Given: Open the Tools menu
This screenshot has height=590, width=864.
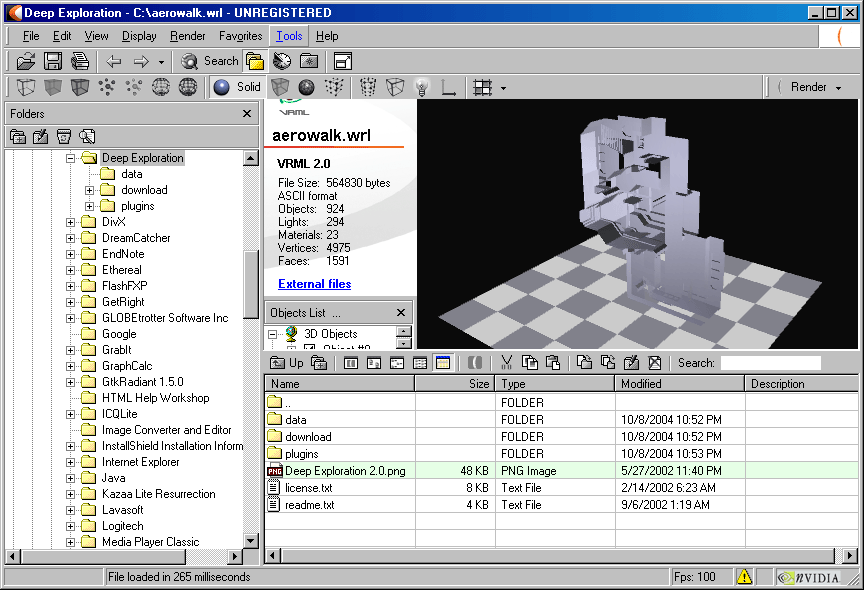Looking at the screenshot, I should click(289, 36).
